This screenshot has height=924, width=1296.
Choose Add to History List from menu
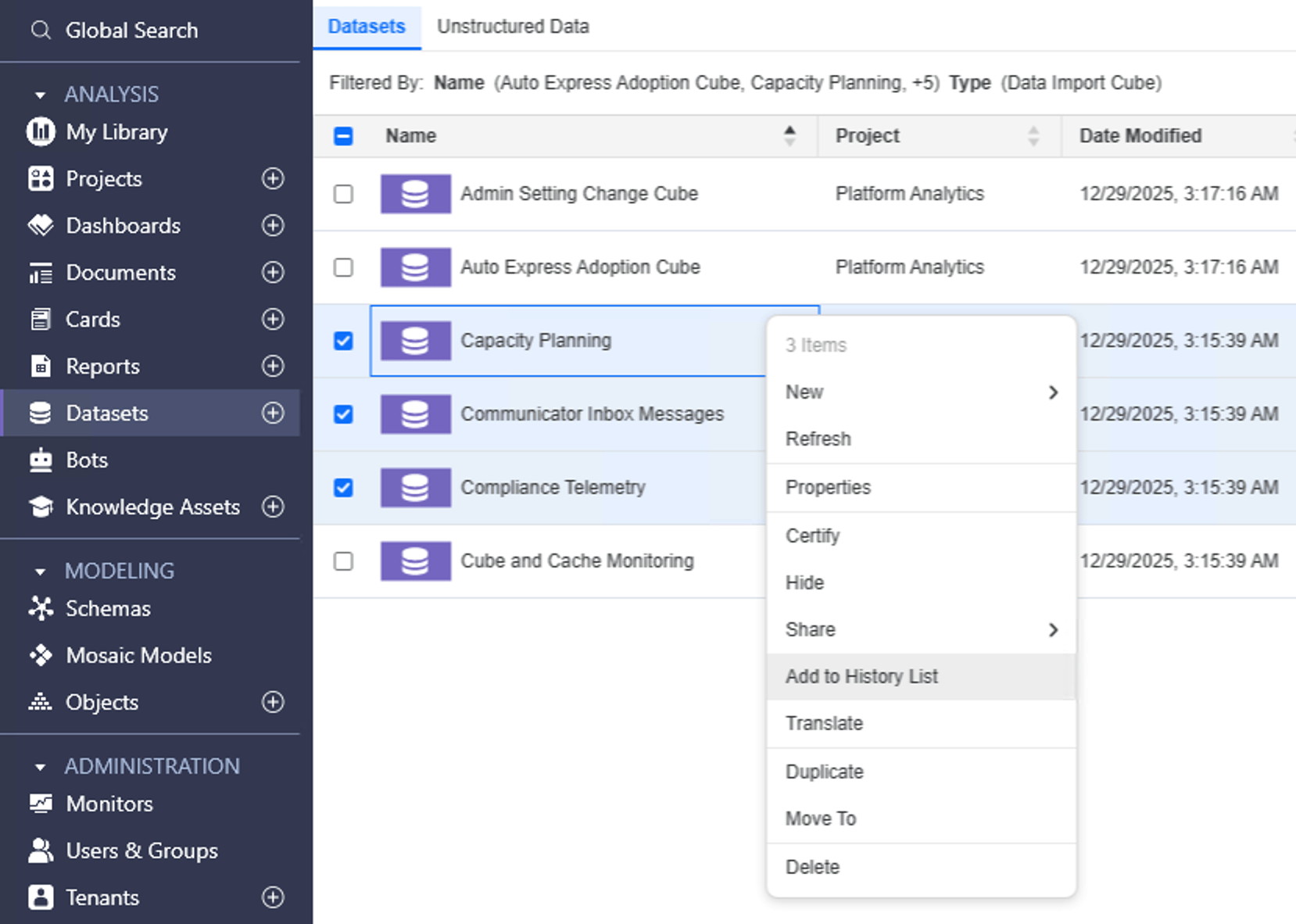pos(861,676)
